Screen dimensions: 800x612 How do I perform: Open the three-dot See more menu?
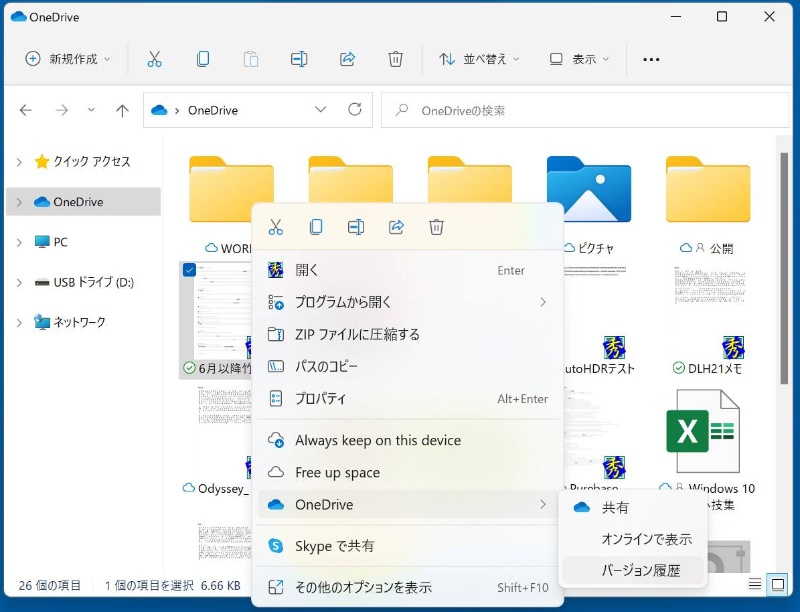click(651, 60)
